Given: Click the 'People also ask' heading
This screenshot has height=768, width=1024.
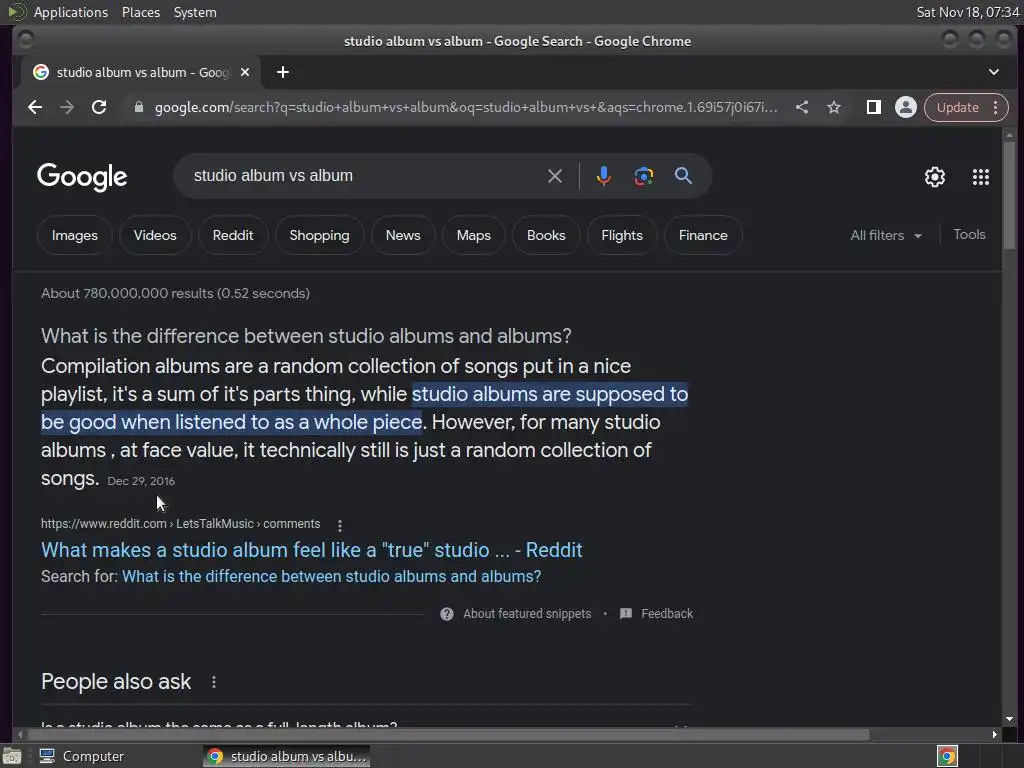Looking at the screenshot, I should click(x=116, y=682).
